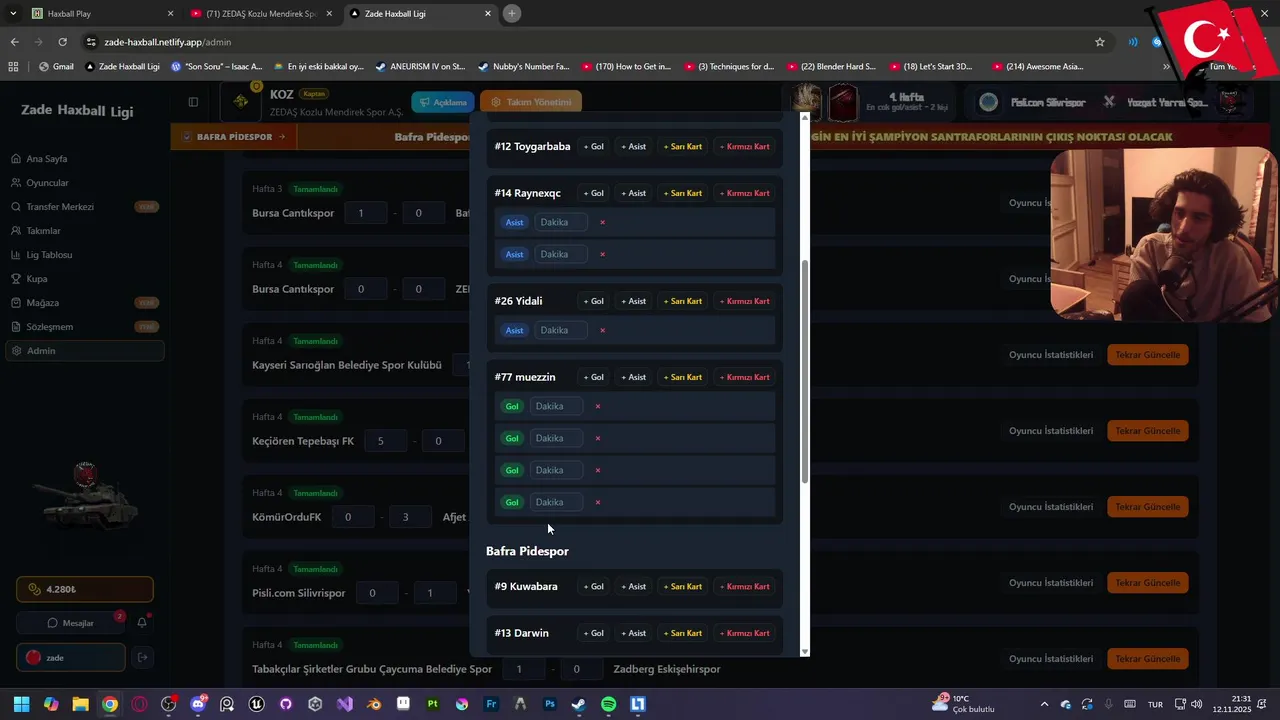Open Kupa in the sidebar
1280x720 pixels.
pos(36,279)
